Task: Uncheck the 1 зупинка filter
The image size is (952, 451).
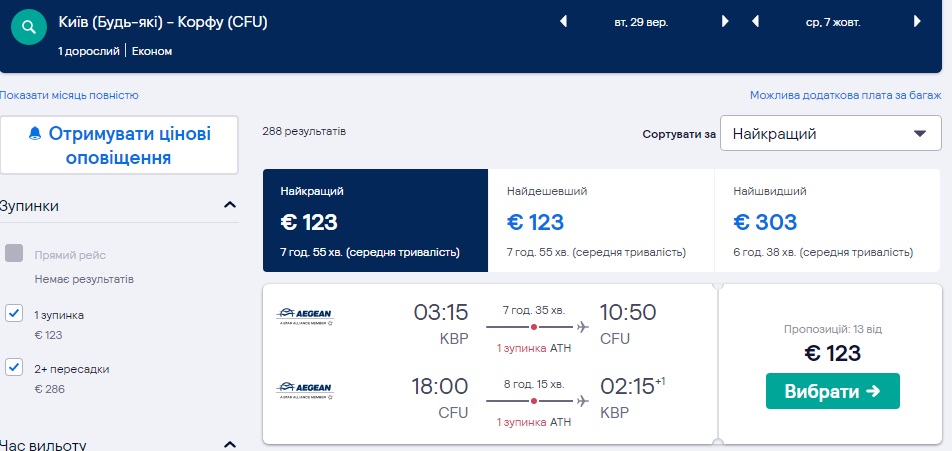Action: (14, 314)
